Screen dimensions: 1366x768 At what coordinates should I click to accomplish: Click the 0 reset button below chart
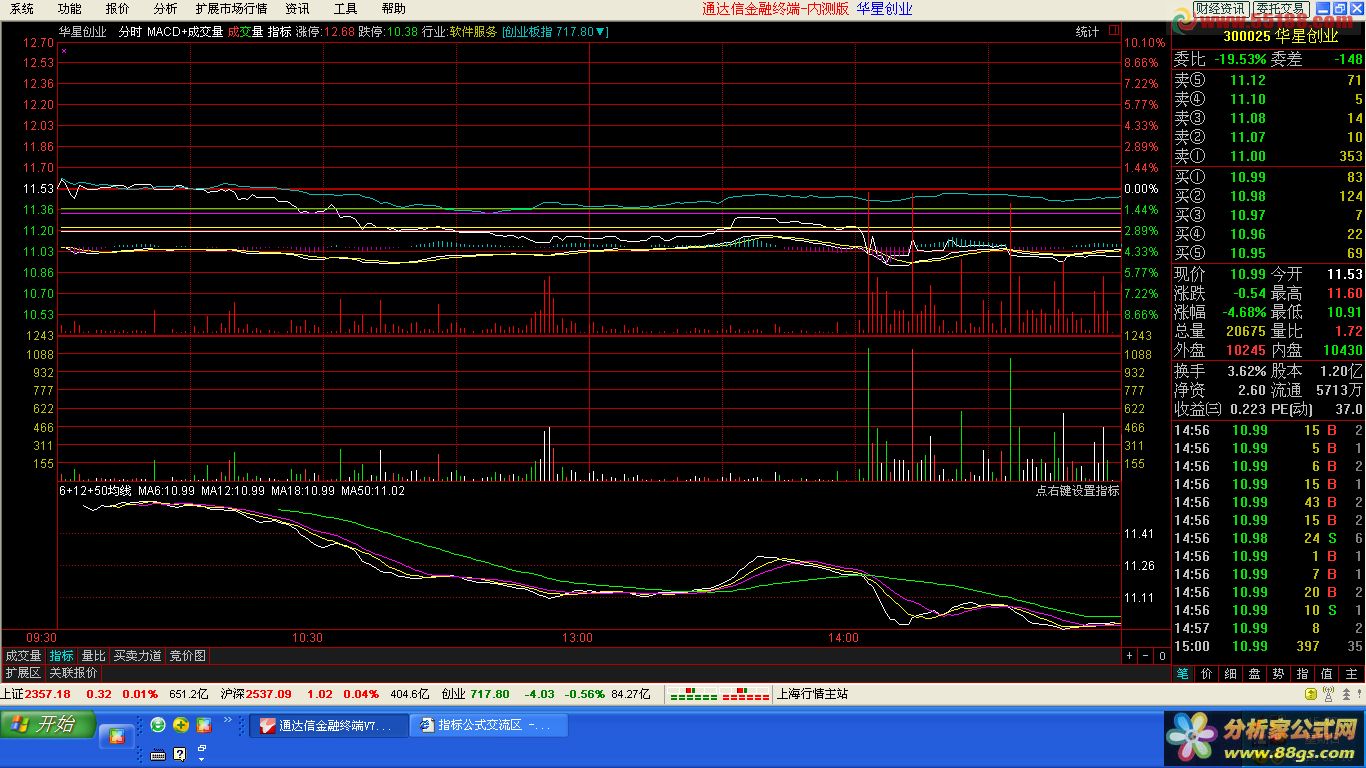pos(1161,656)
